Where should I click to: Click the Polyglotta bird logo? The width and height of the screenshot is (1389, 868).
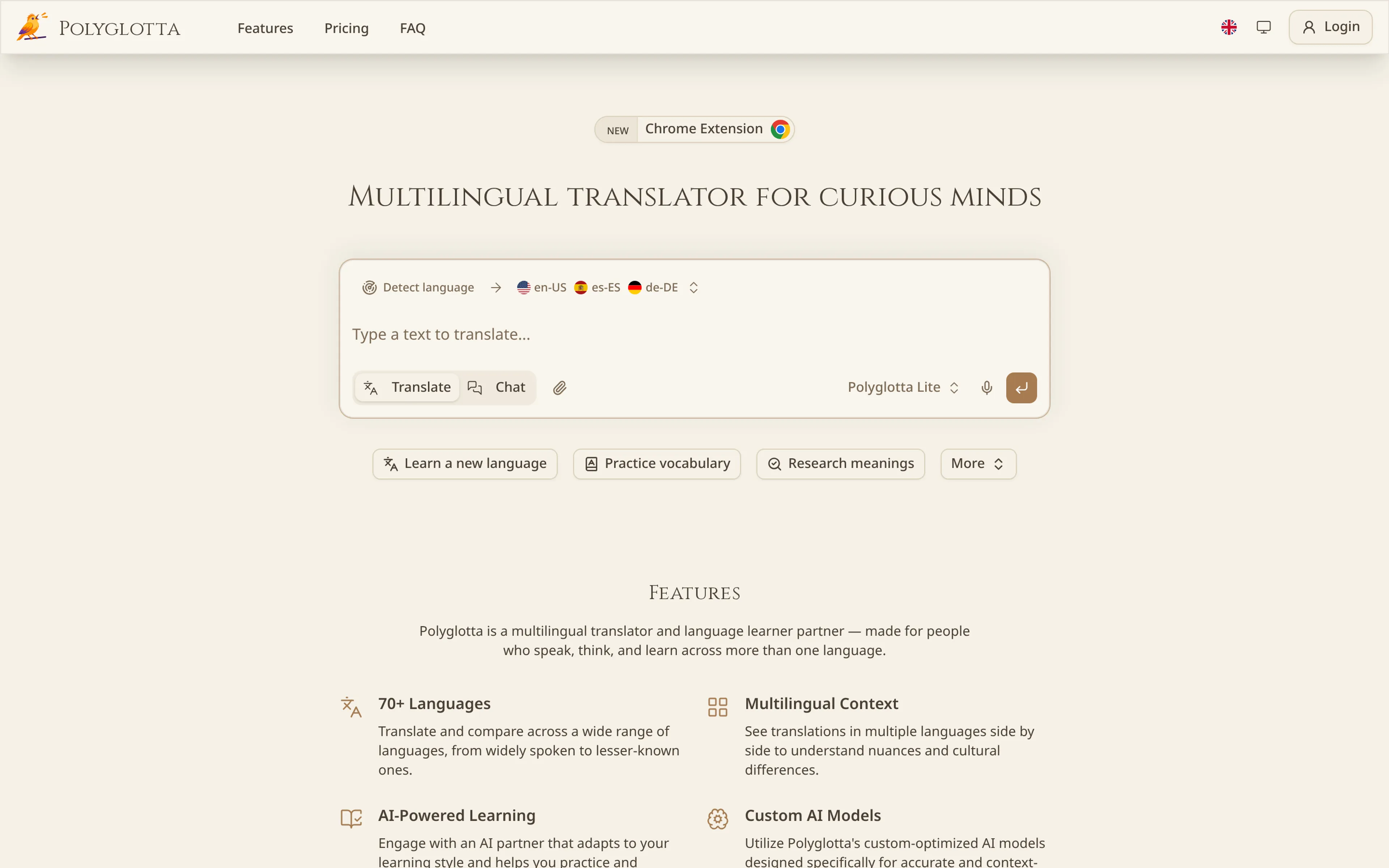[32, 27]
